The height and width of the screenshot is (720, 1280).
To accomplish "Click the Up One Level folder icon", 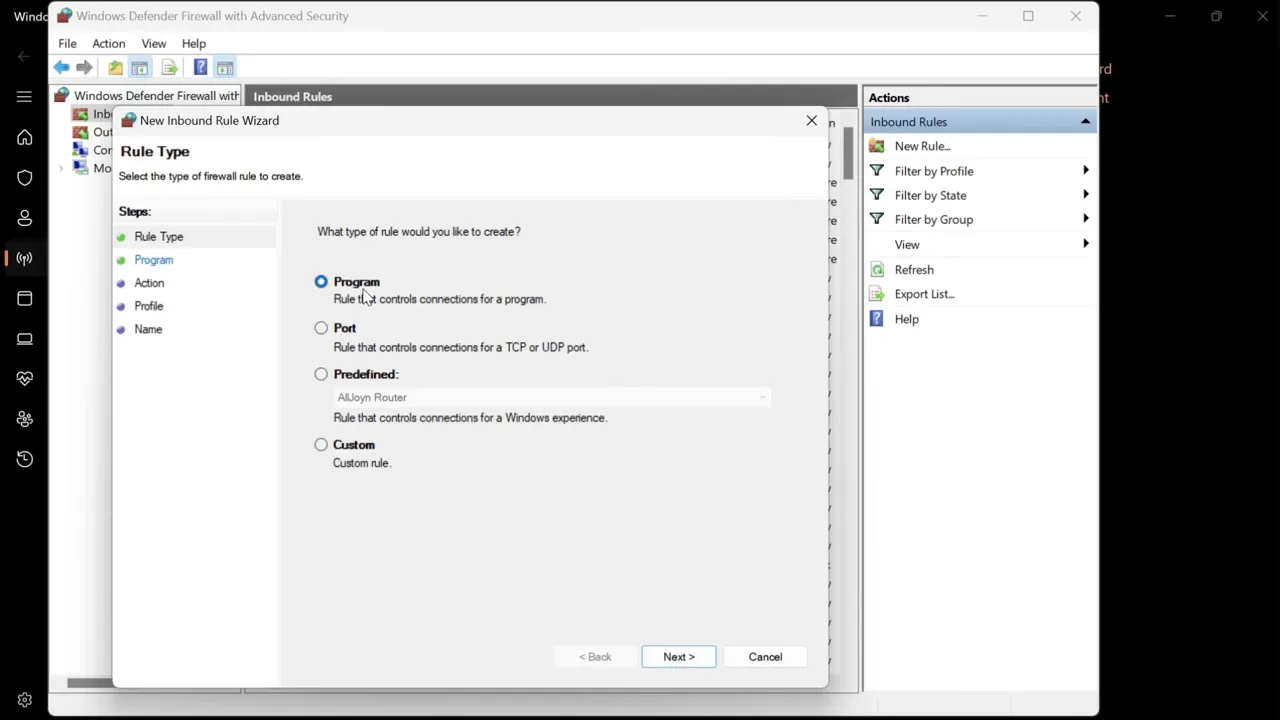I will click(x=116, y=68).
